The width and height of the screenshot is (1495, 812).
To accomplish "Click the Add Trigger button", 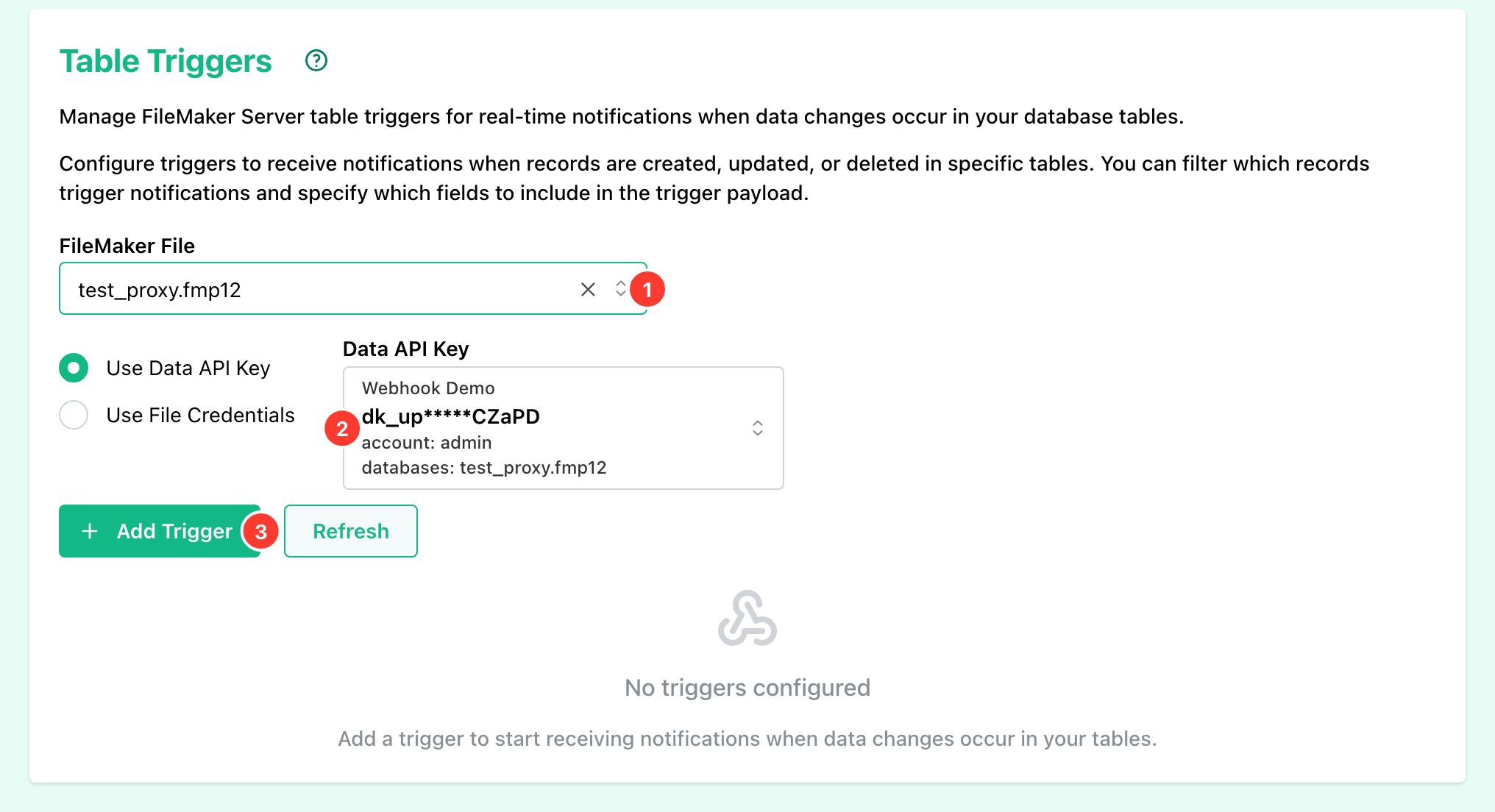I will [x=160, y=531].
